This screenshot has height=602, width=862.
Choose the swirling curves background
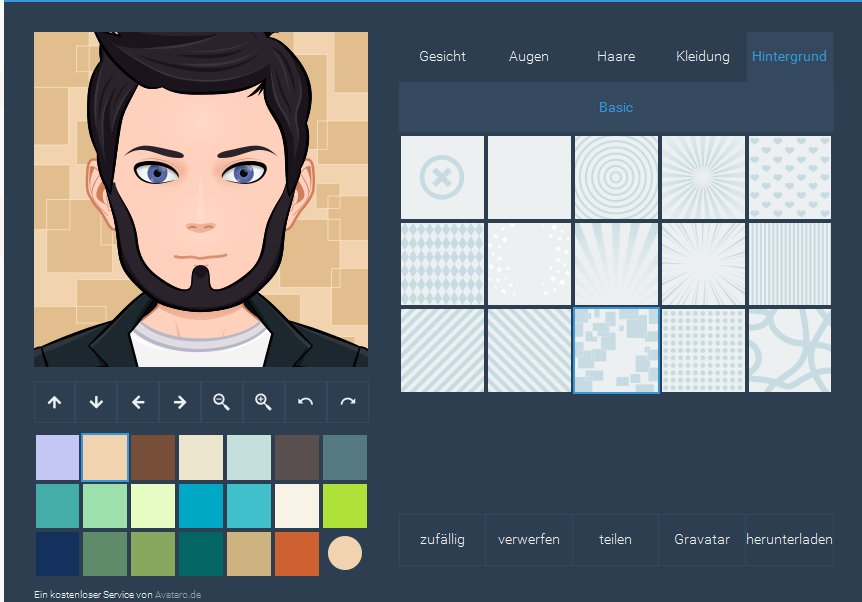(789, 351)
